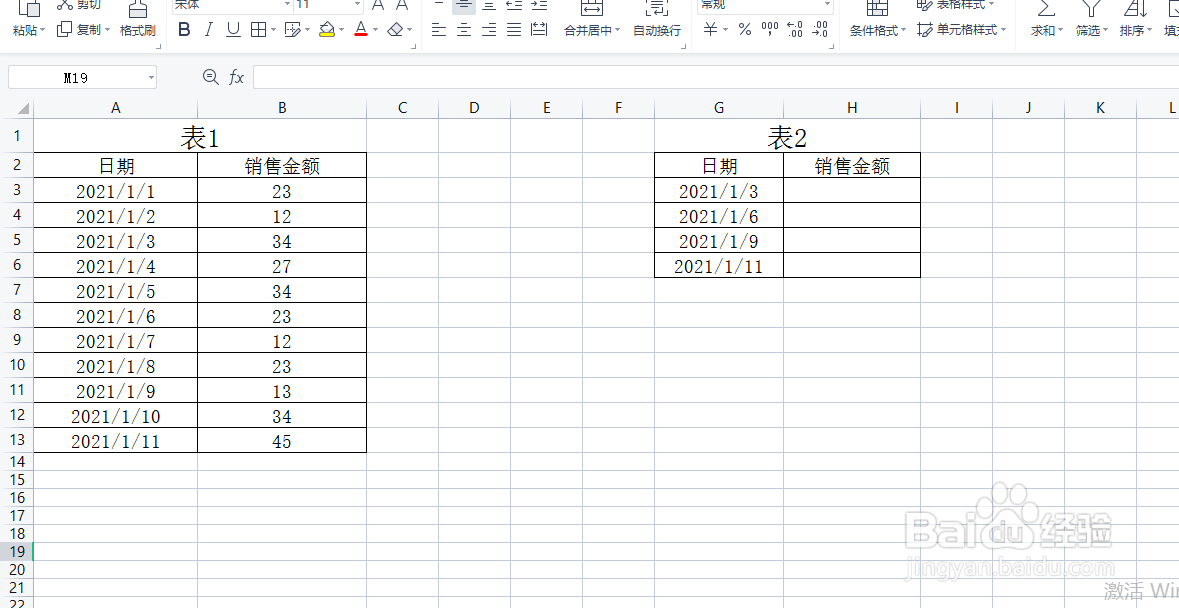This screenshot has width=1179, height=608.
Task: Click the 日期 header in column G
Action: pos(719,166)
